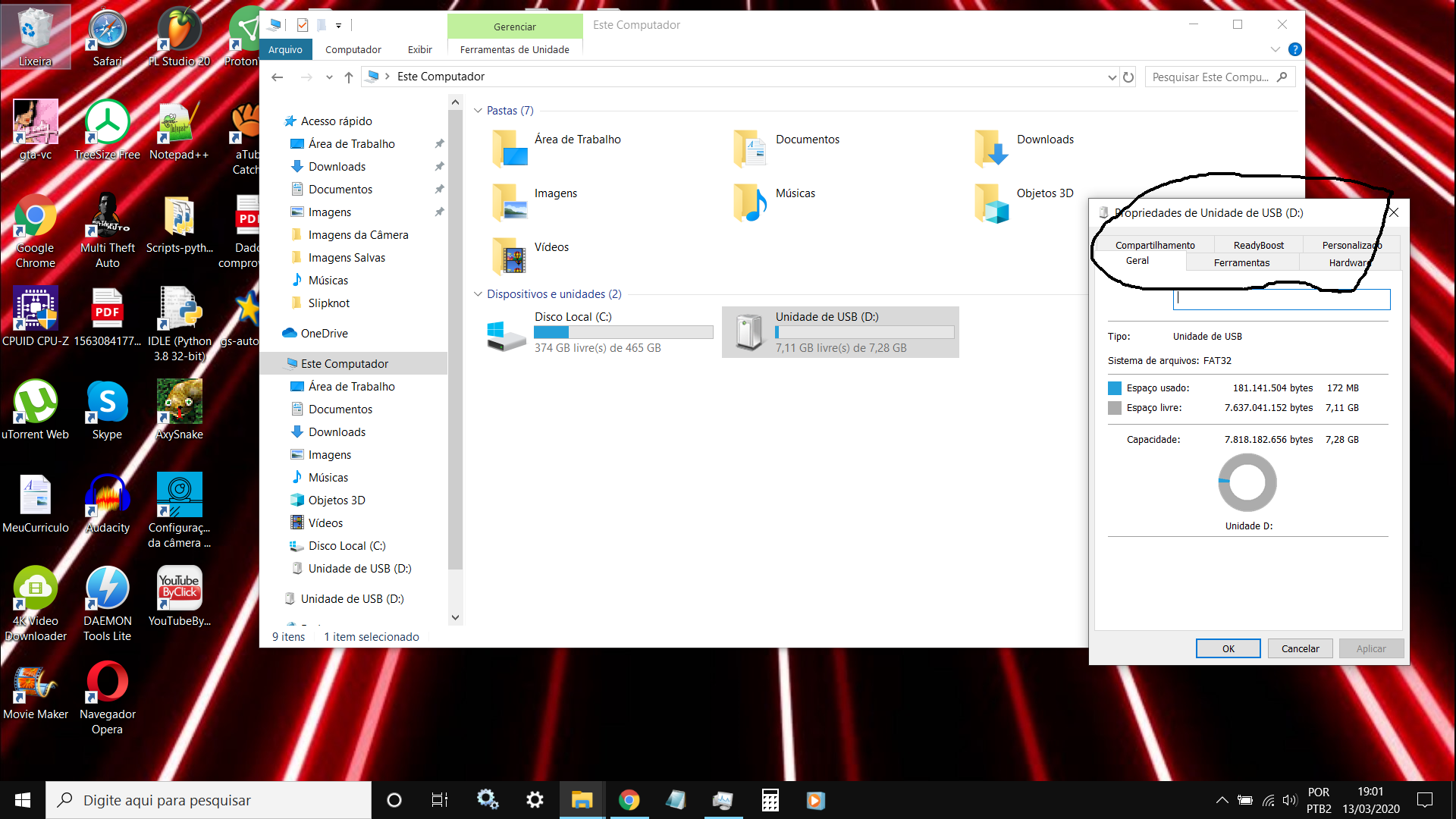Image resolution: width=1456 pixels, height=819 pixels.
Task: Open the Músicas folder in Pastas
Action: (x=775, y=201)
